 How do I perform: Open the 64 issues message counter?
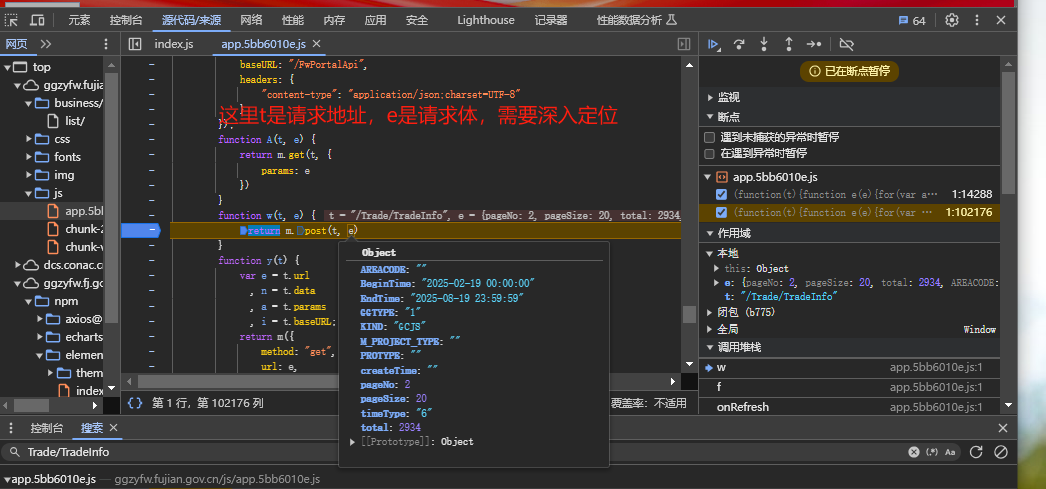coord(912,21)
